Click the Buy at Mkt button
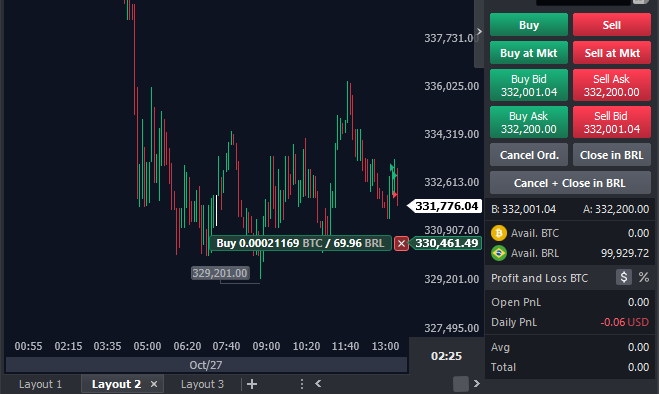Image resolution: width=659 pixels, height=394 pixels. (529, 53)
